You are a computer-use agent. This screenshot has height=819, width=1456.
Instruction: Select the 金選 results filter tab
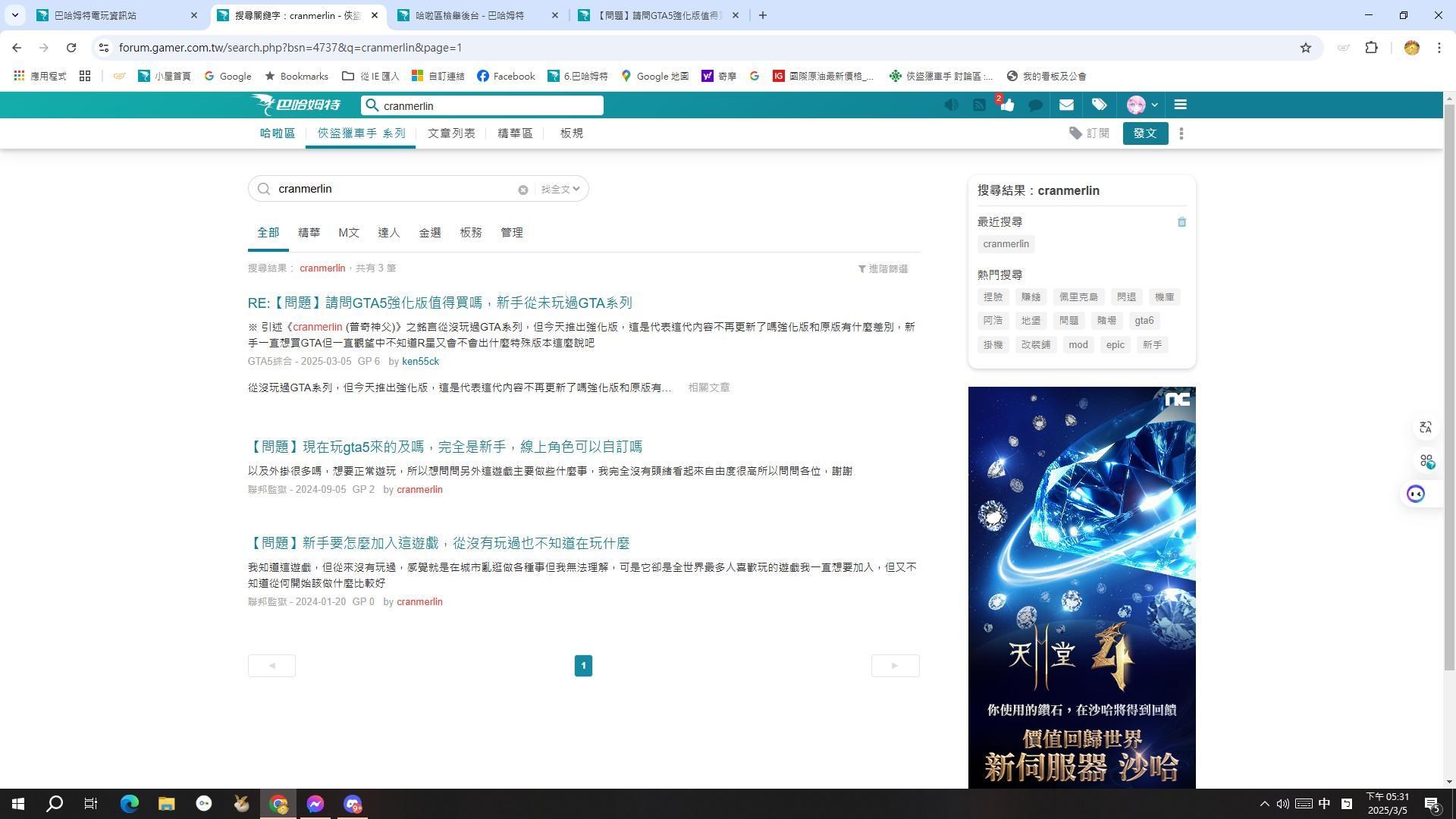pyautogui.click(x=430, y=233)
